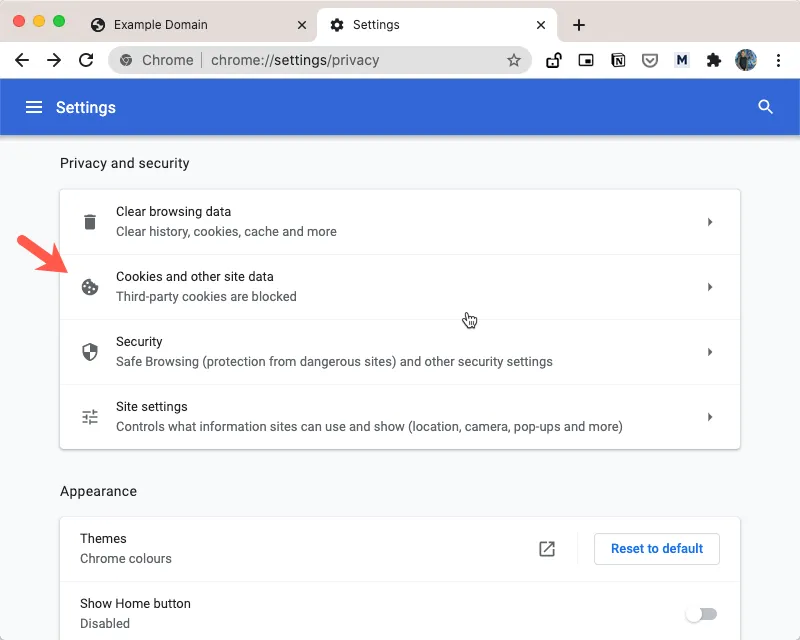This screenshot has width=800, height=640.
Task: Bookmark this page with the star icon
Action: (514, 60)
